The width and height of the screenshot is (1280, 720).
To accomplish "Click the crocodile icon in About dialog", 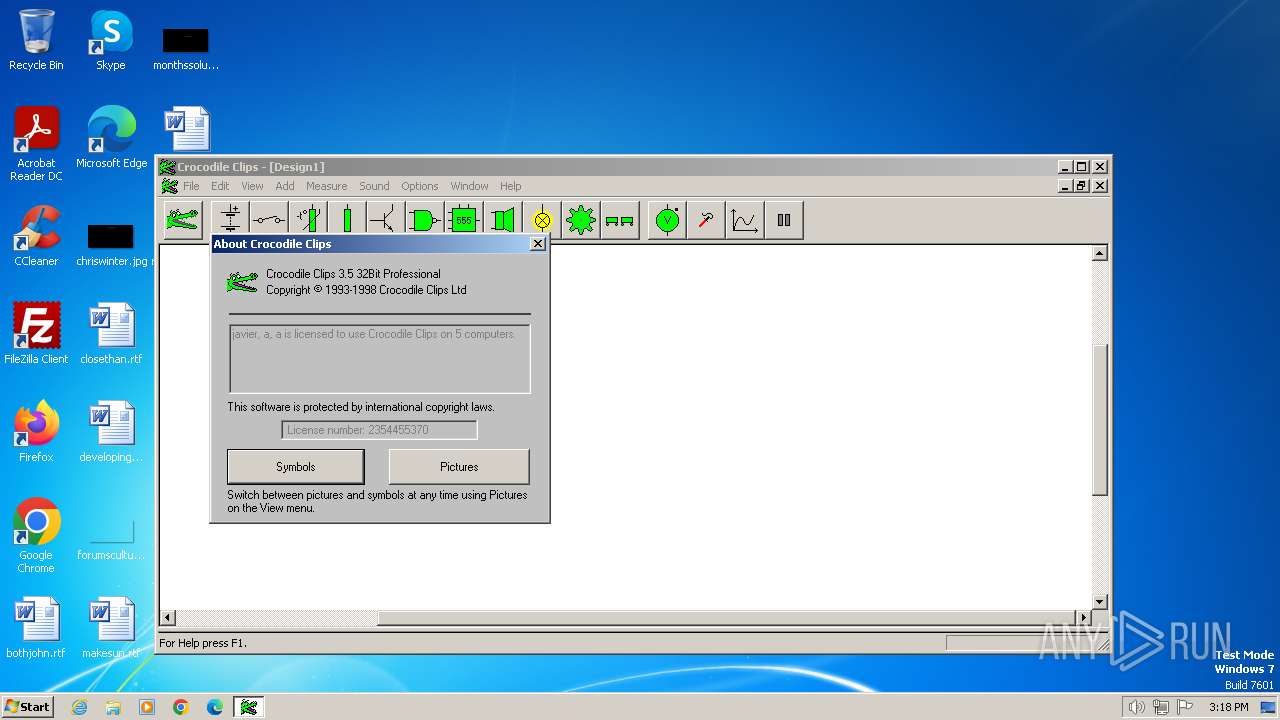I will pos(242,282).
